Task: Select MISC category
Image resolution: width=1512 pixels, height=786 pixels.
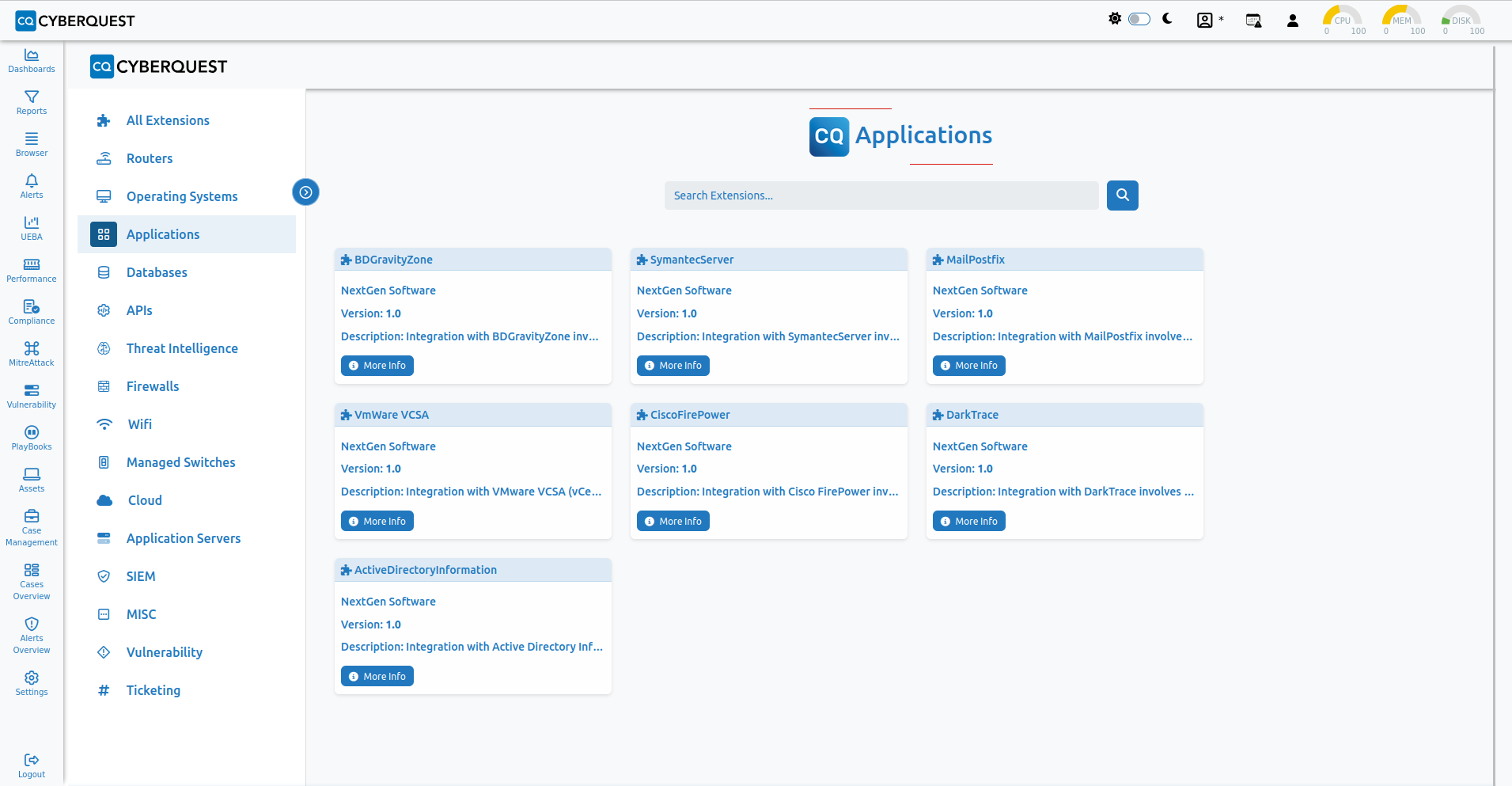Action: pyautogui.click(x=187, y=614)
